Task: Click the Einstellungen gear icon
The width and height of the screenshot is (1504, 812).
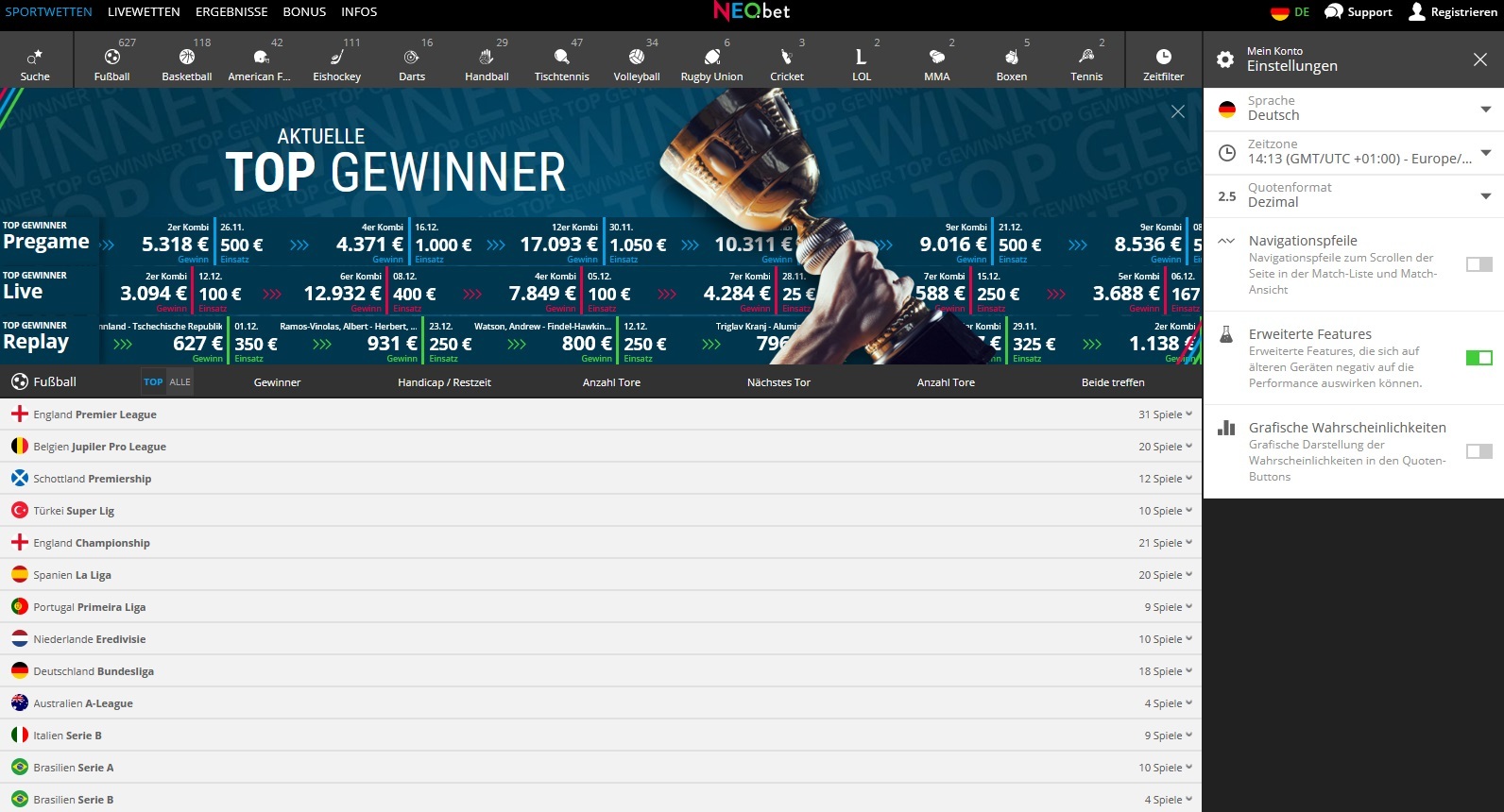Action: tap(1225, 59)
